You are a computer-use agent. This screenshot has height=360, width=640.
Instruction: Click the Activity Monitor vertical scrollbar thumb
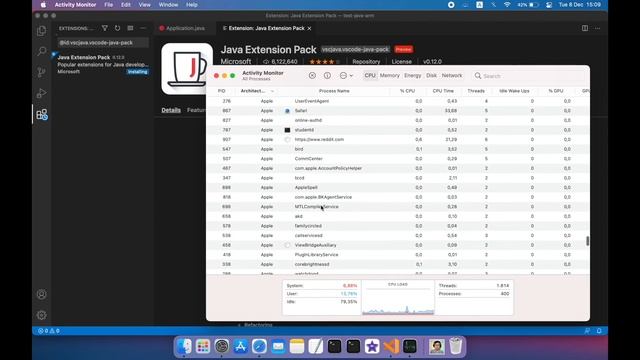[x=587, y=241]
